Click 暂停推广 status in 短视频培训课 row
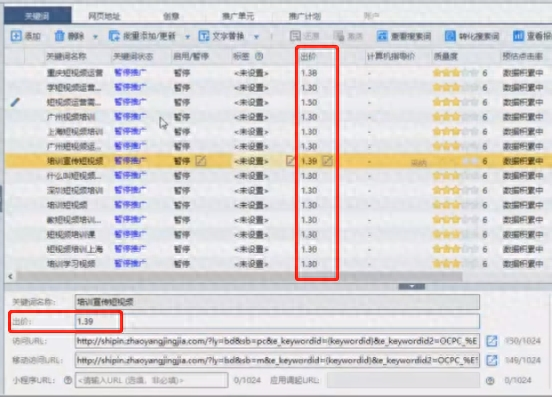The image size is (552, 397). [130, 234]
